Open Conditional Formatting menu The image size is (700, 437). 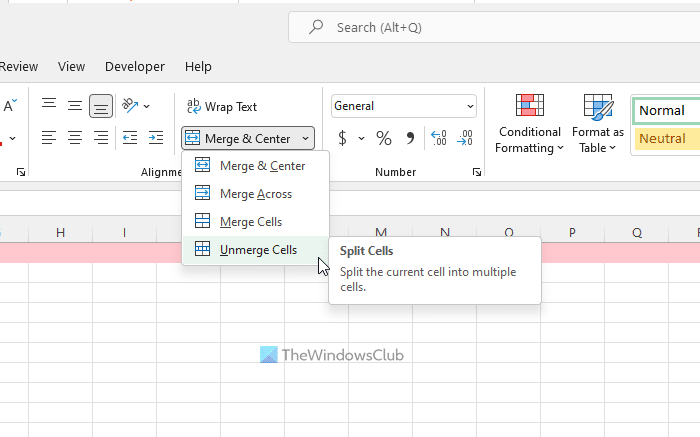click(529, 124)
